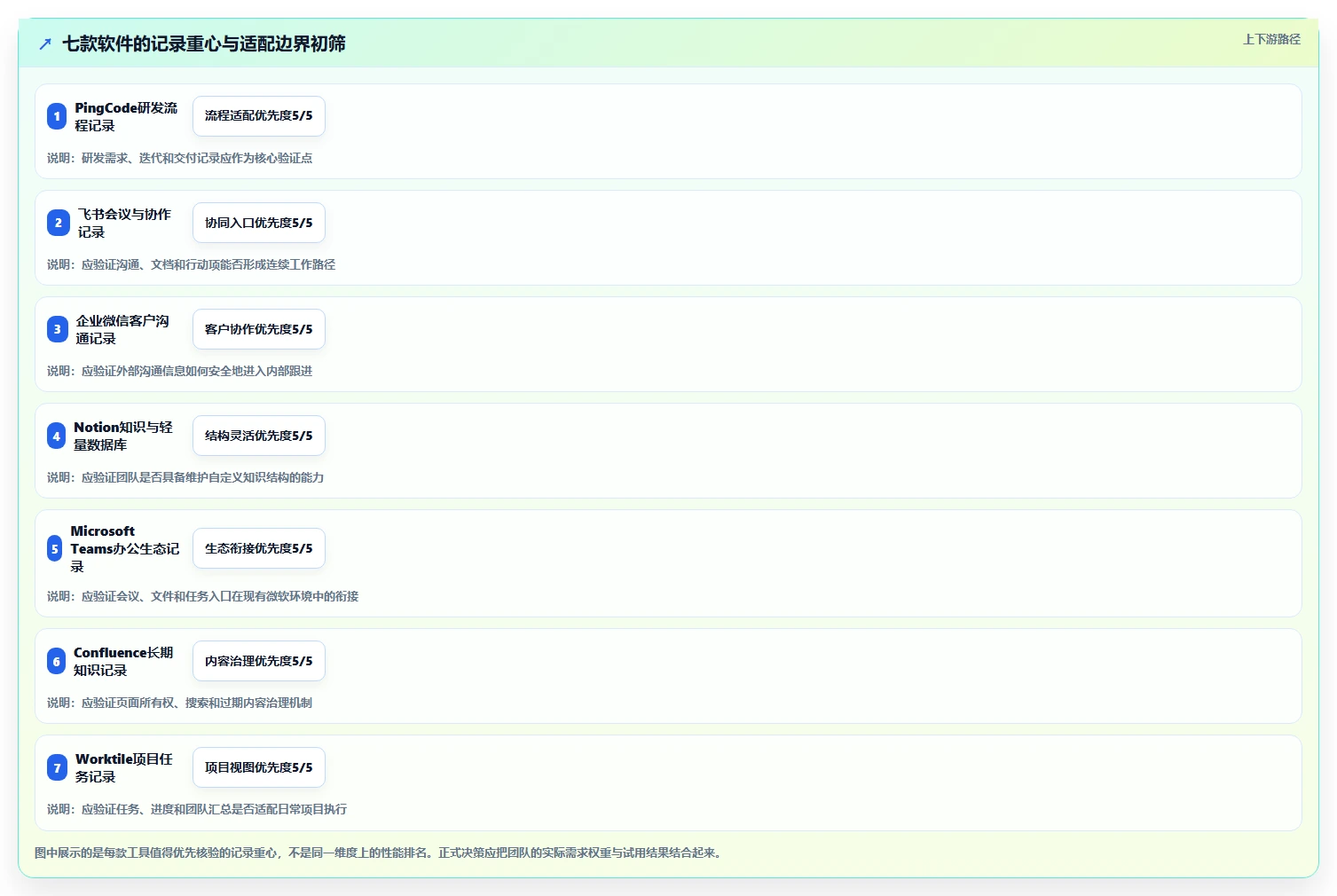This screenshot has width=1337, height=896.
Task: Click the number 5 badge for Microsoft Teams
Action: click(x=55, y=548)
